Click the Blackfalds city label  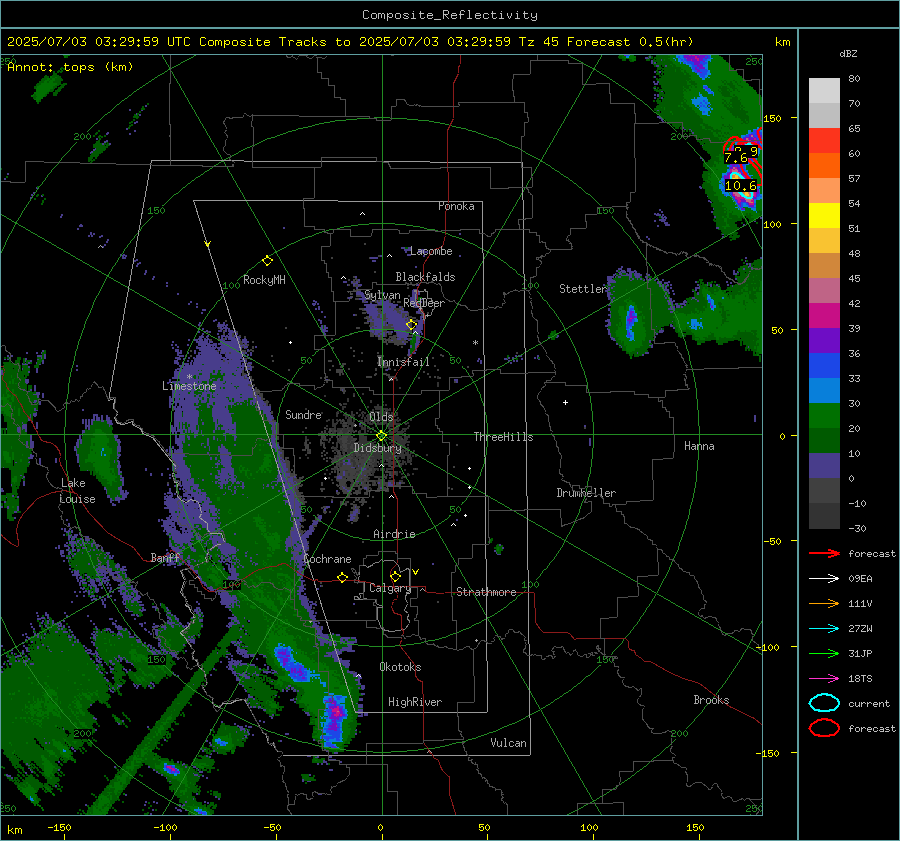(425, 277)
